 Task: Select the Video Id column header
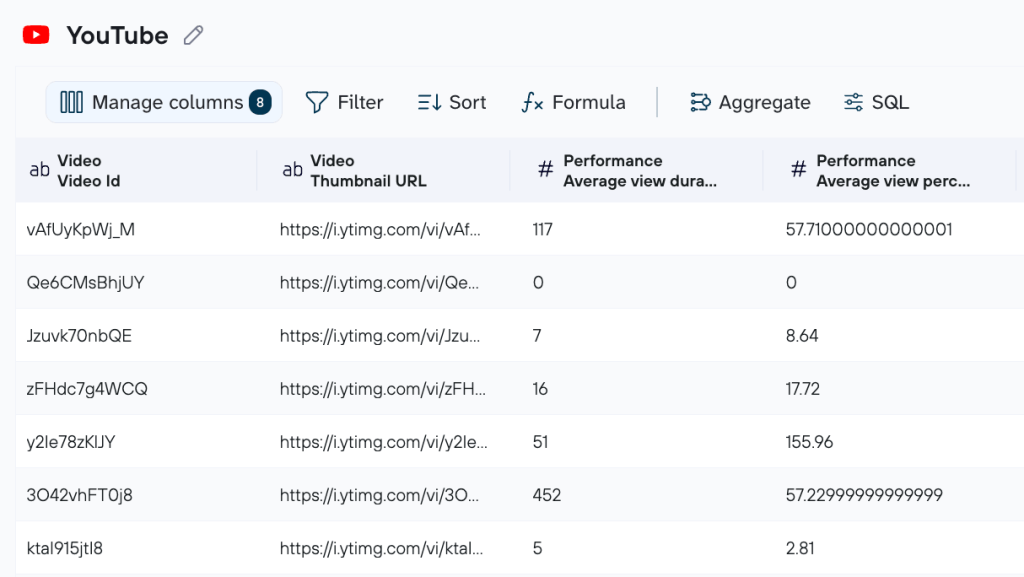[136, 170]
